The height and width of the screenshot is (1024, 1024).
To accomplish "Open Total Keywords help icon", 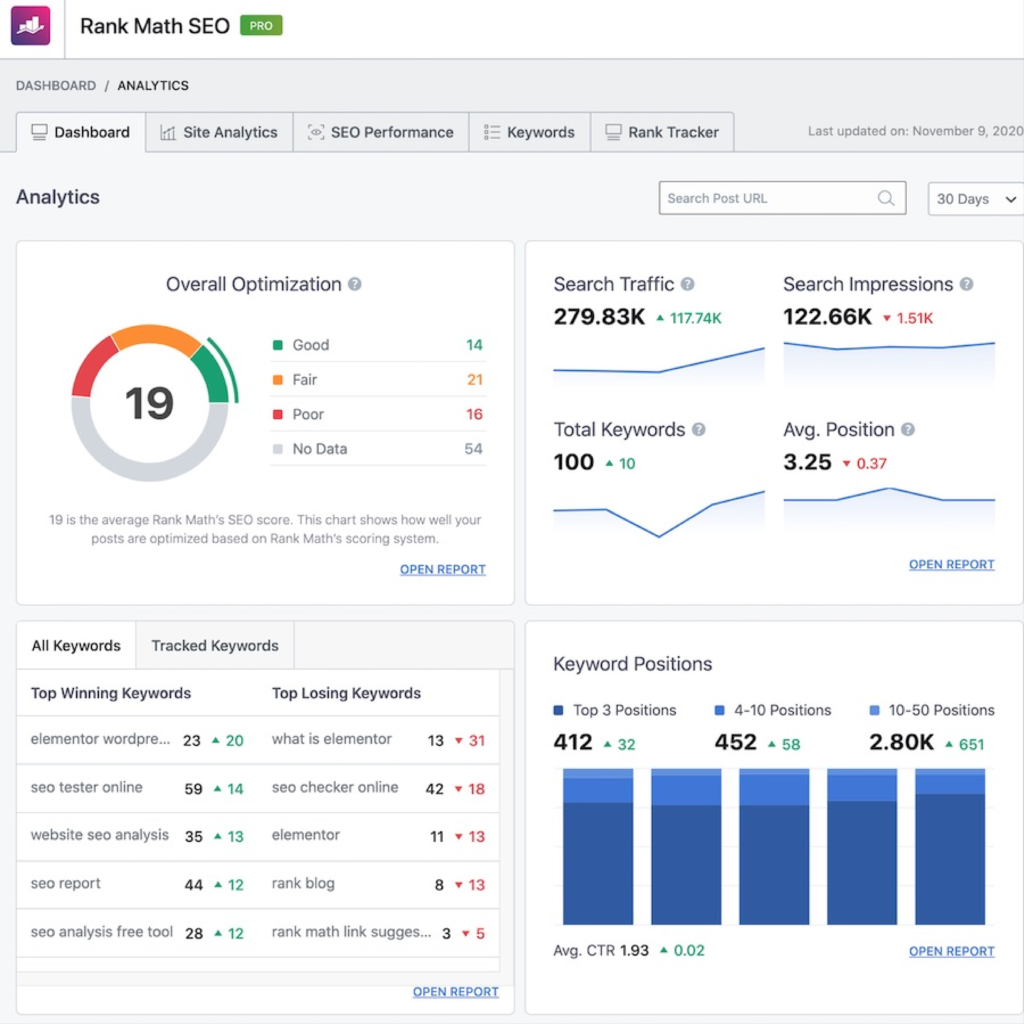I will [x=699, y=429].
